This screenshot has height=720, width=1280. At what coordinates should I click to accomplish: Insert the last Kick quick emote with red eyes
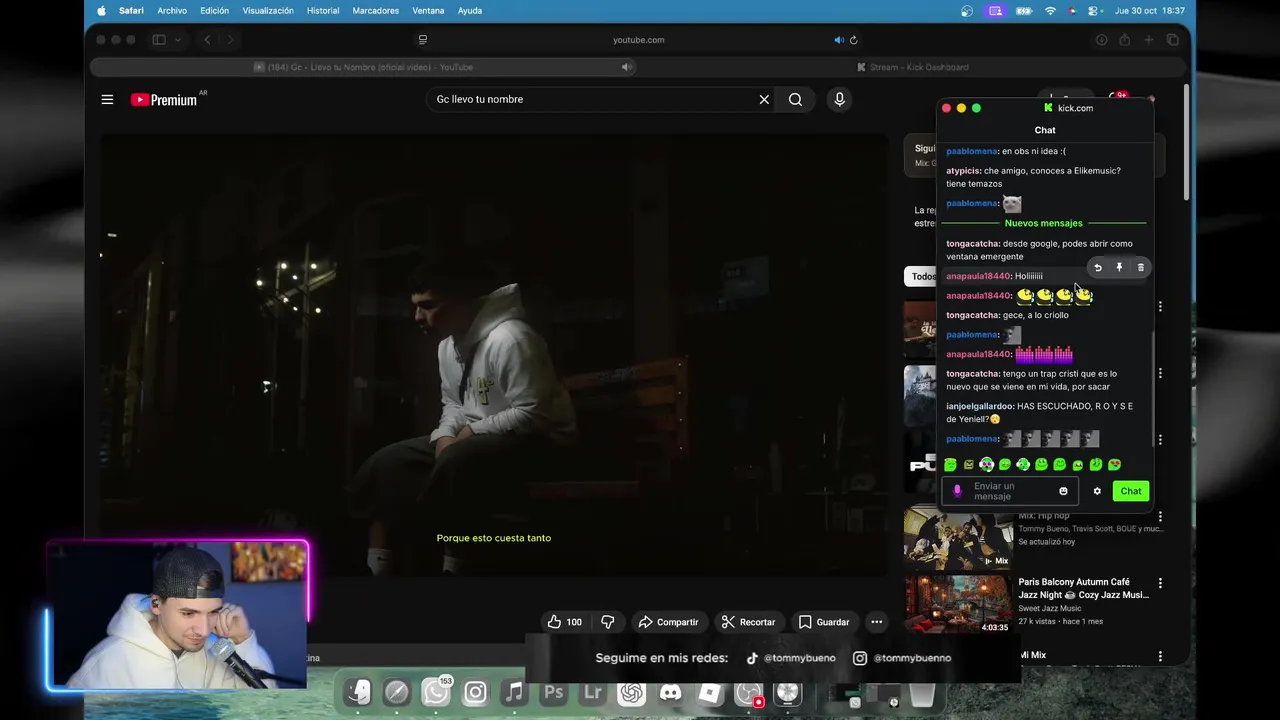coord(1115,465)
